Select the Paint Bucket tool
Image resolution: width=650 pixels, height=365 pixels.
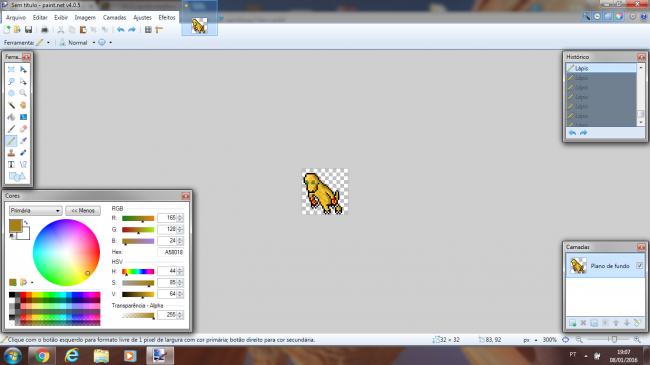tap(11, 117)
